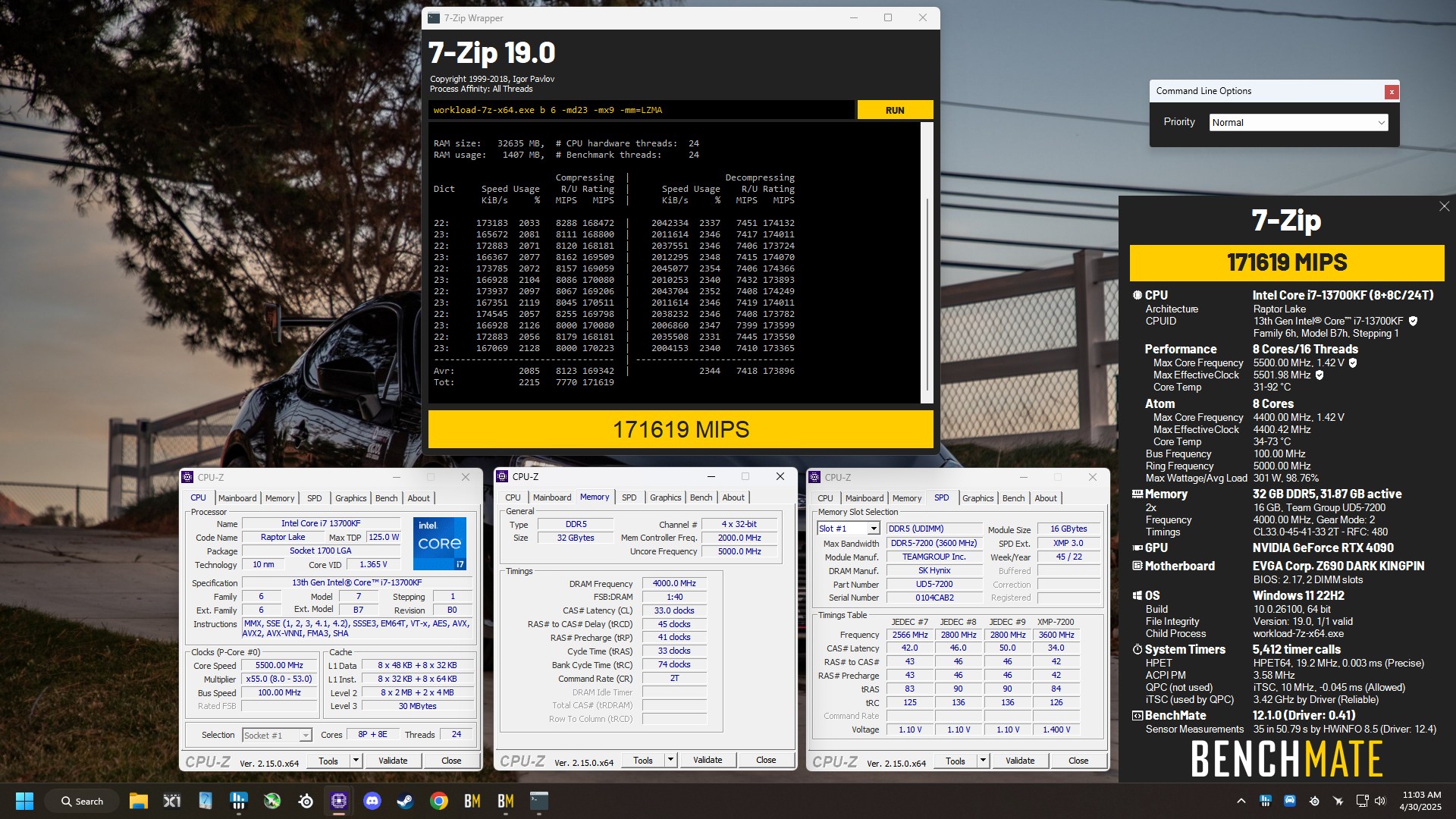Click CPU-Z Memory window title icon
The width and height of the screenshot is (1456, 819).
(502, 476)
